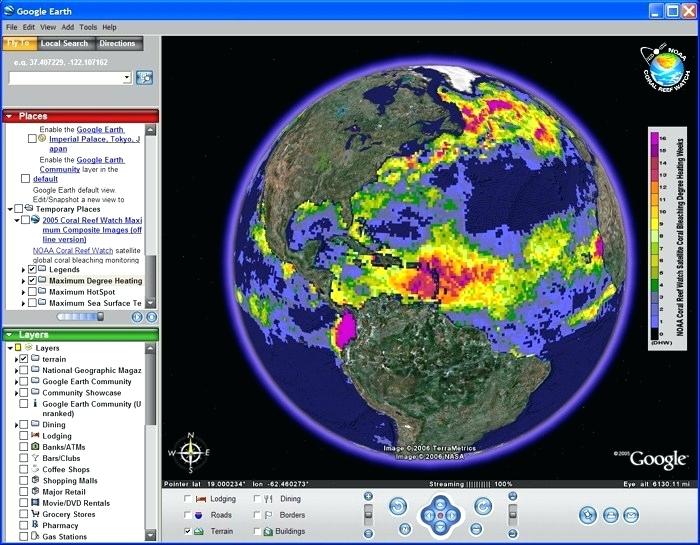Screen dimensions: 700x545
Task: Open the search box dropdown arrow
Action: click(x=127, y=78)
